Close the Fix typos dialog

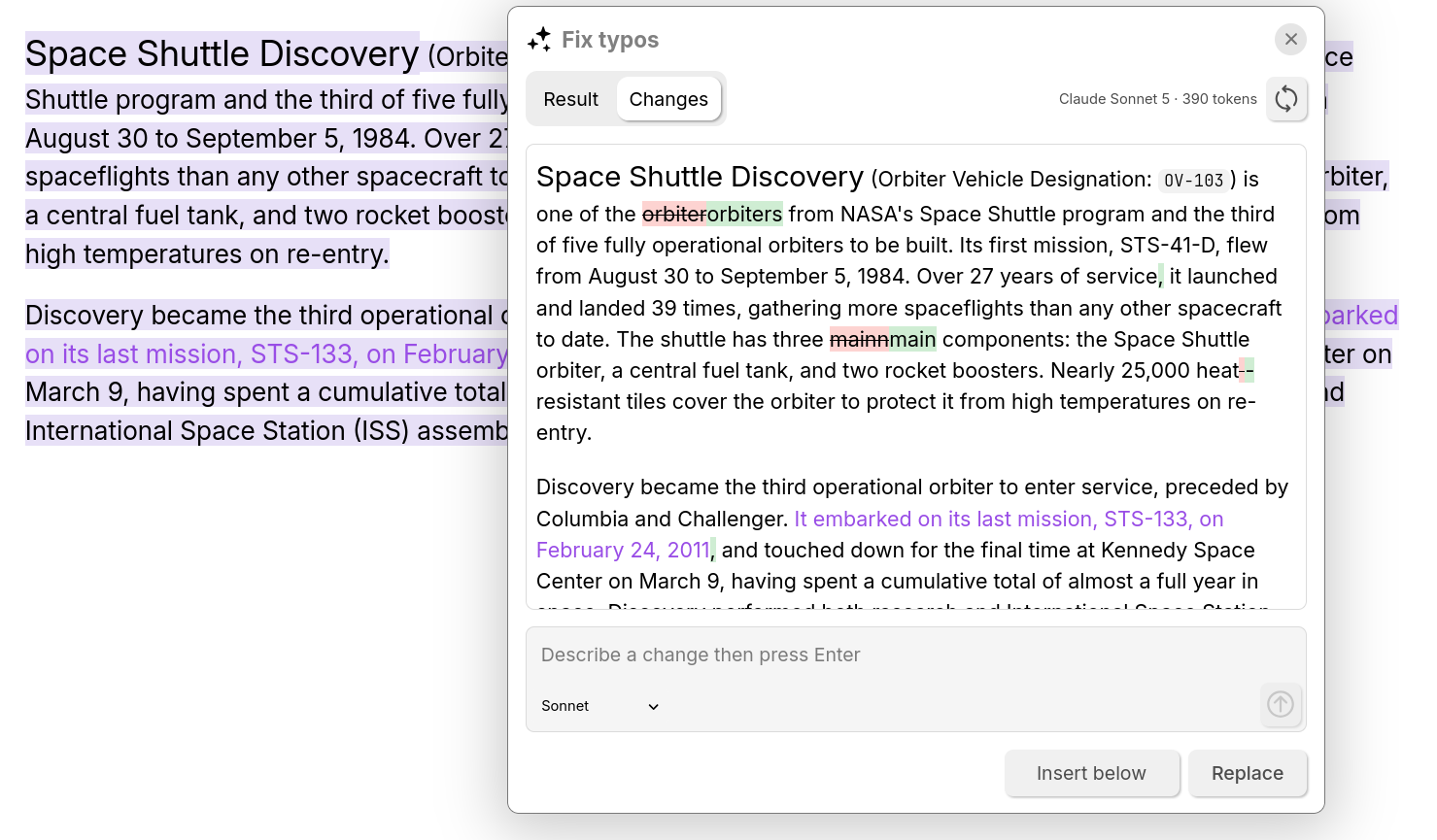tap(1290, 39)
